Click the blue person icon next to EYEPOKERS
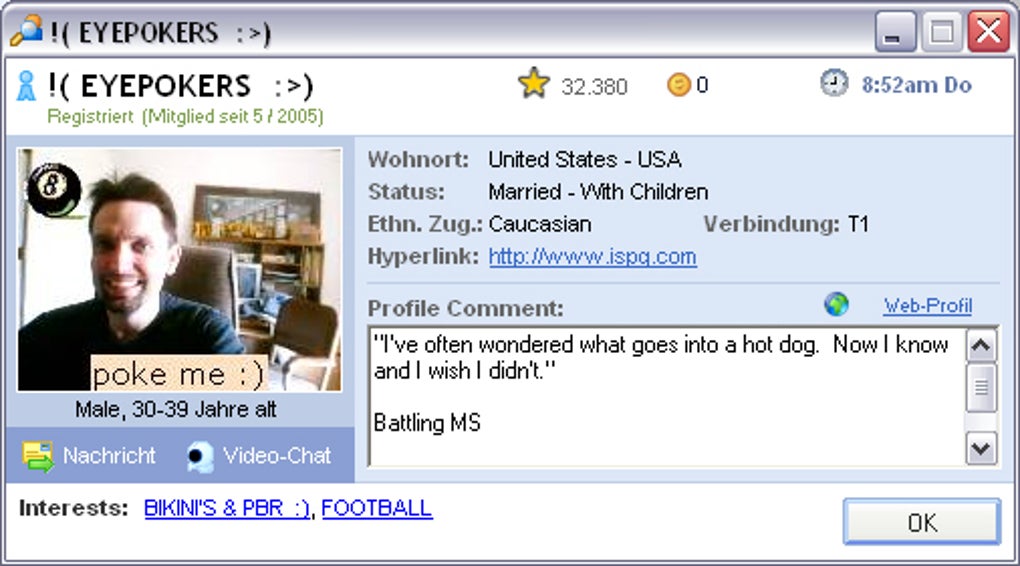Image resolution: width=1020 pixels, height=566 pixels. pos(26,86)
